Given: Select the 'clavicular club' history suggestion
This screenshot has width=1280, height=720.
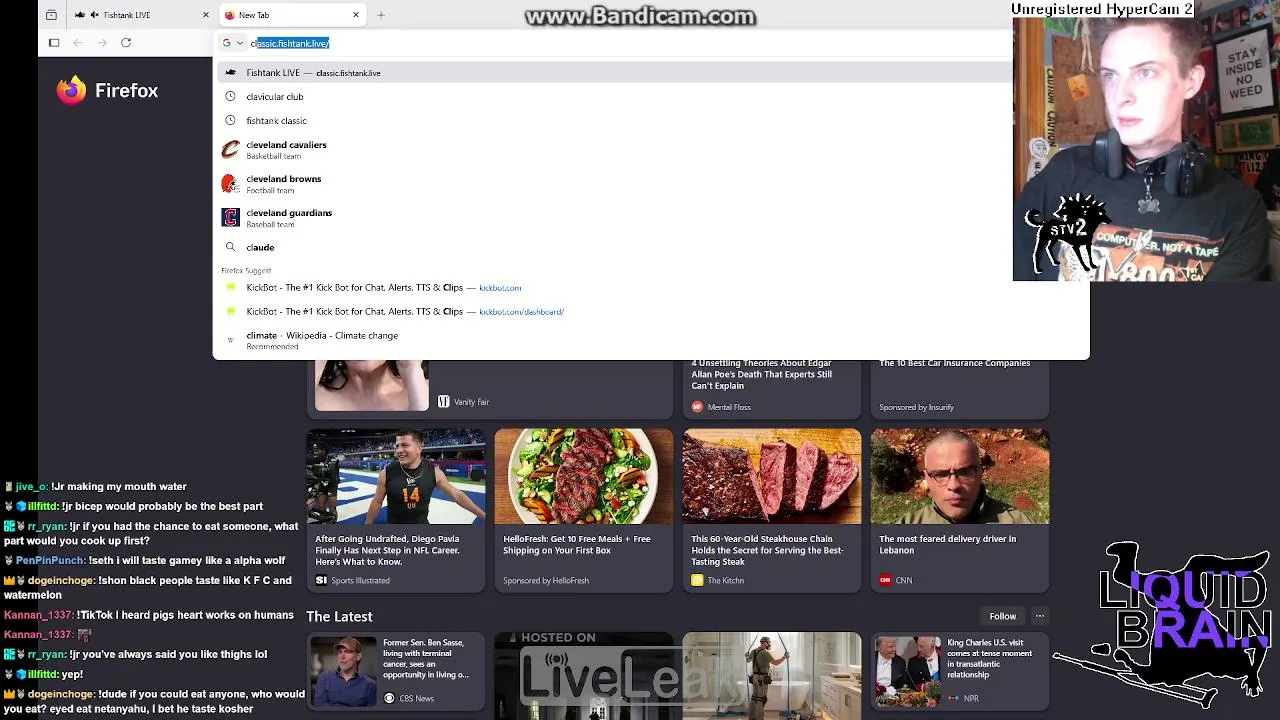Looking at the screenshot, I should (651, 97).
